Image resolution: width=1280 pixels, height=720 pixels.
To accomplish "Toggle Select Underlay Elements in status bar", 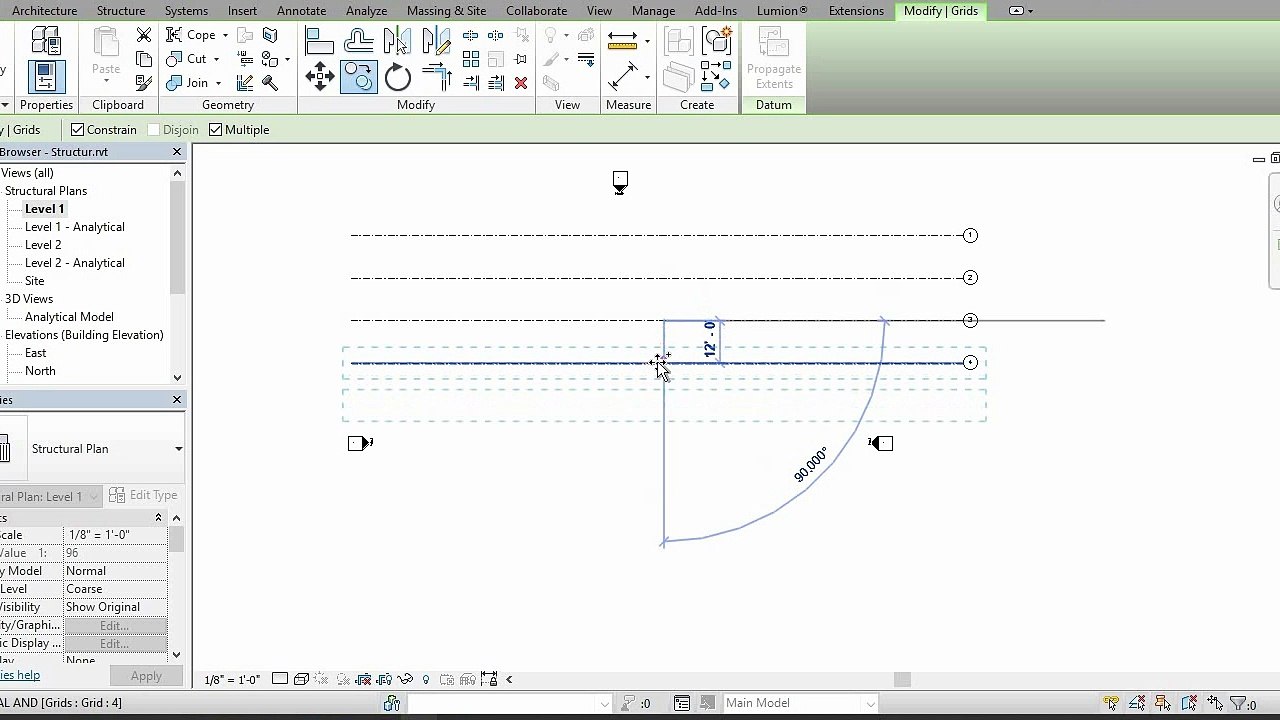I will [x=1137, y=703].
